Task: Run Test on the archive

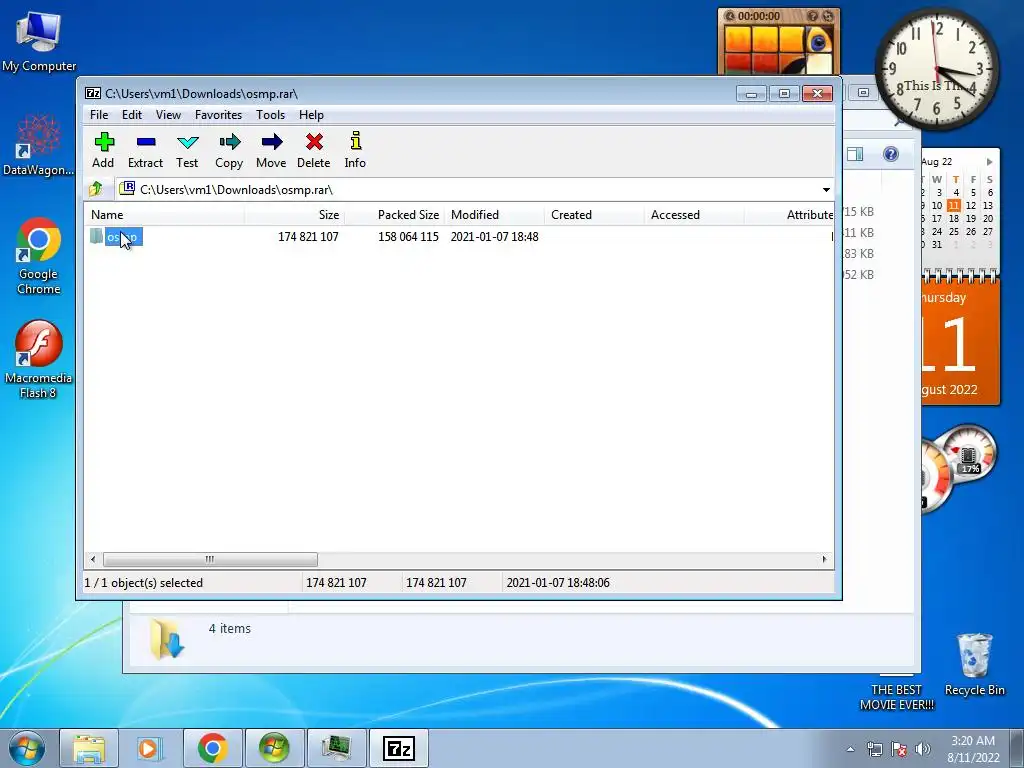Action: click(x=187, y=150)
